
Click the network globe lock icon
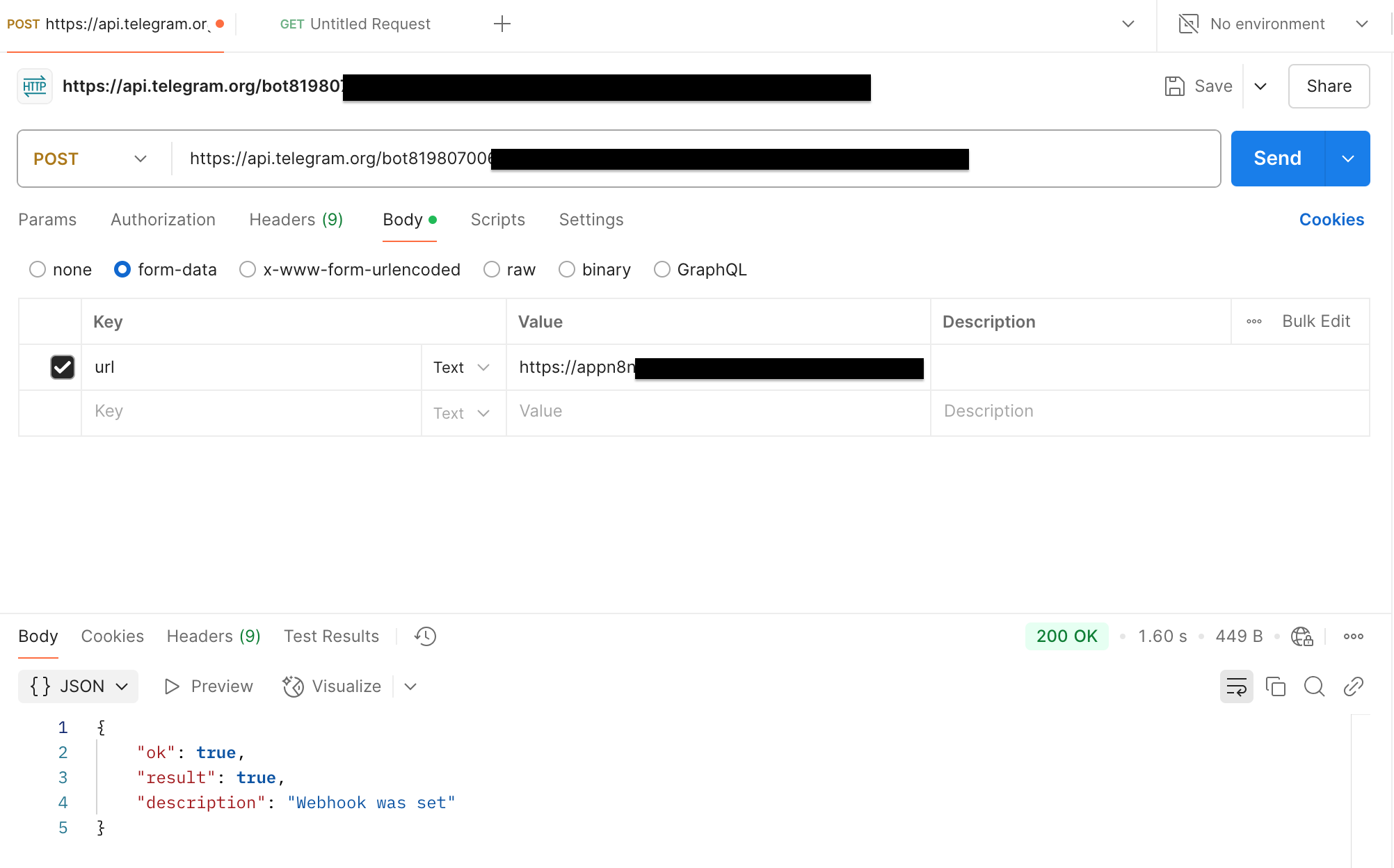pos(1301,636)
